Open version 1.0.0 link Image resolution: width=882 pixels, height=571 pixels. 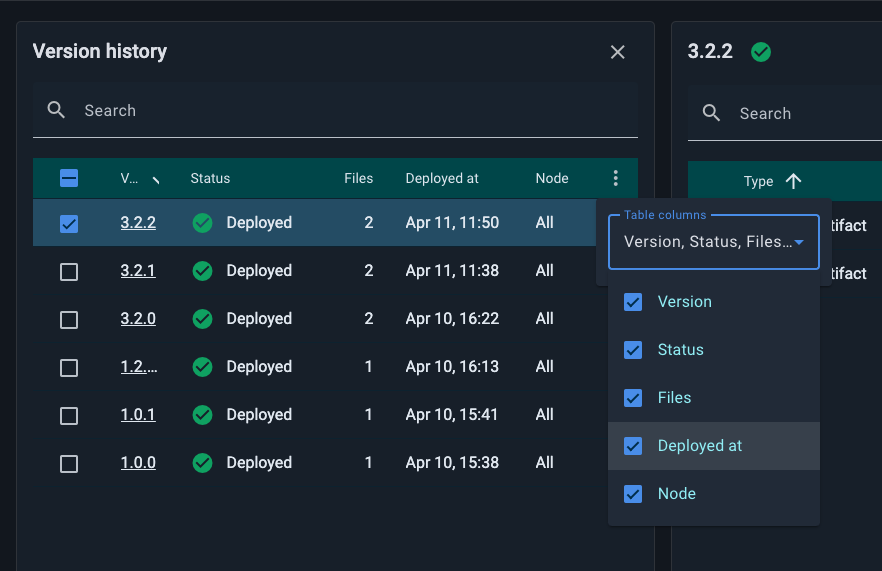pos(138,462)
